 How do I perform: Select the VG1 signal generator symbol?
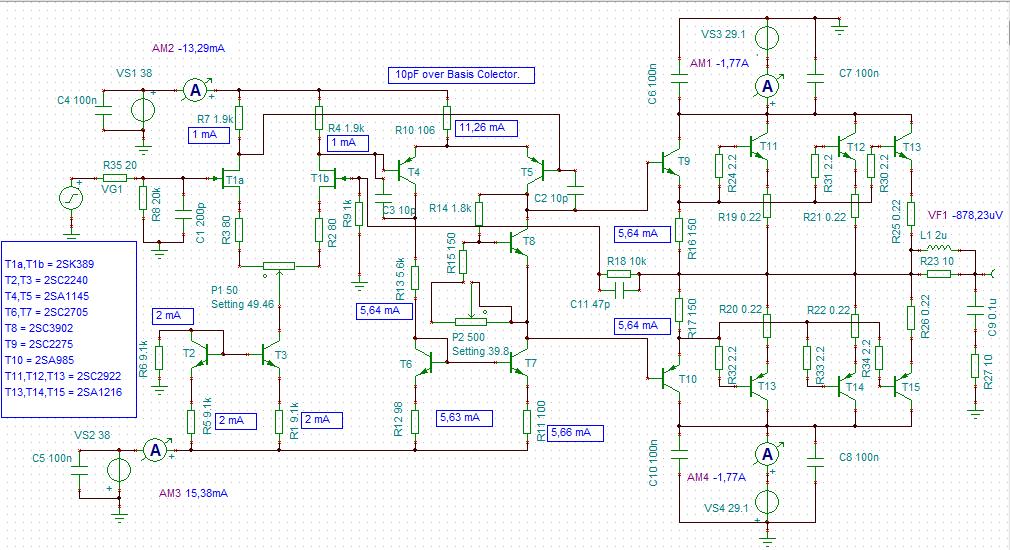click(71, 198)
